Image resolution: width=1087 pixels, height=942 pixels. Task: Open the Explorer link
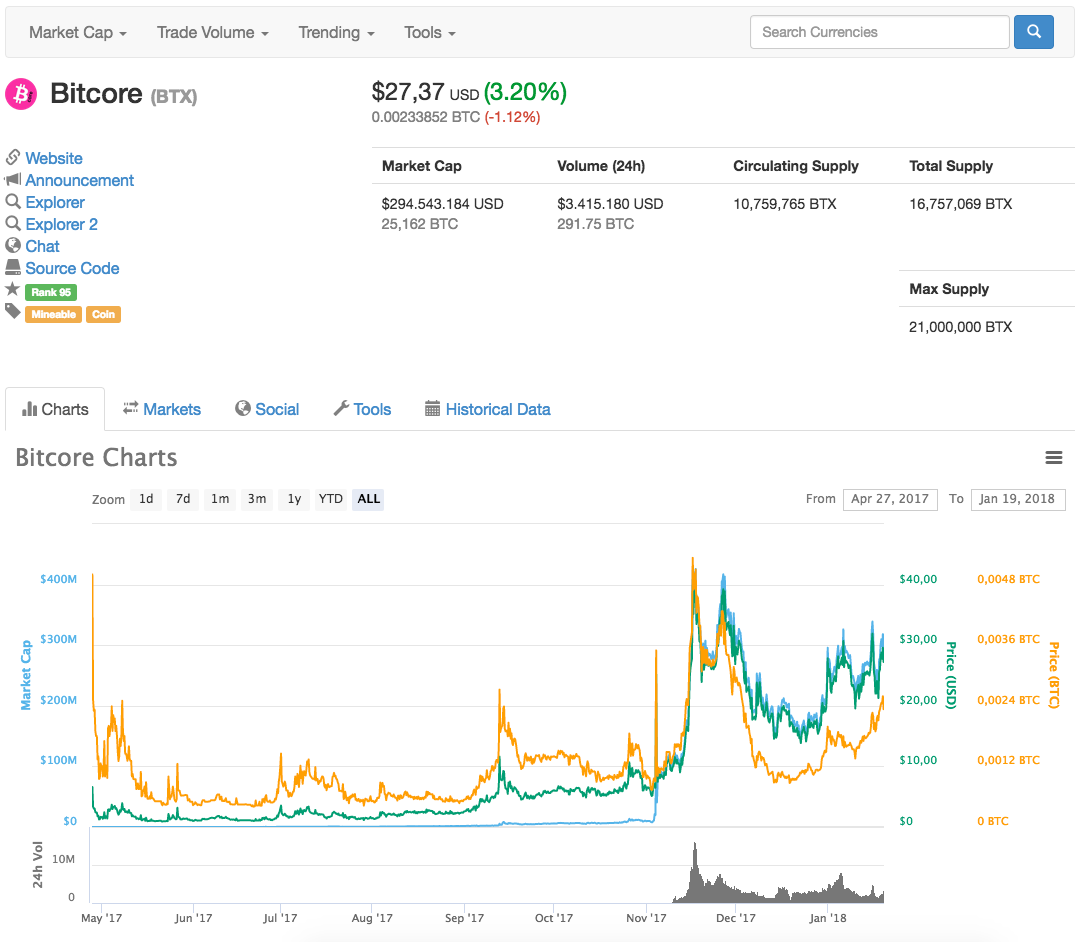point(55,202)
